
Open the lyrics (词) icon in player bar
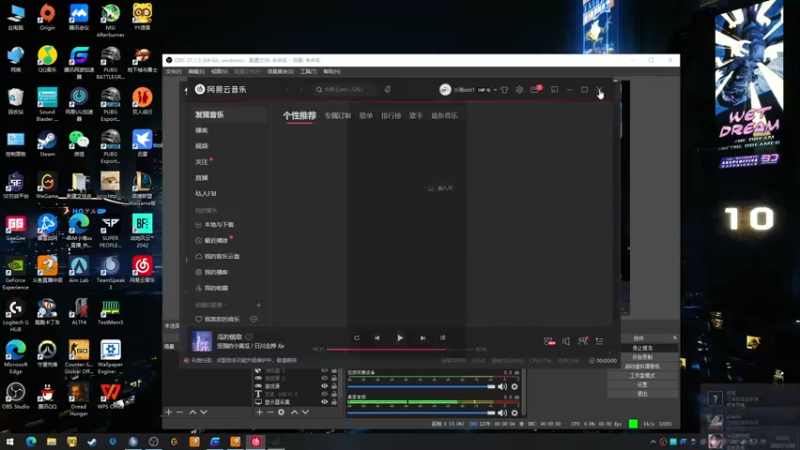click(442, 338)
